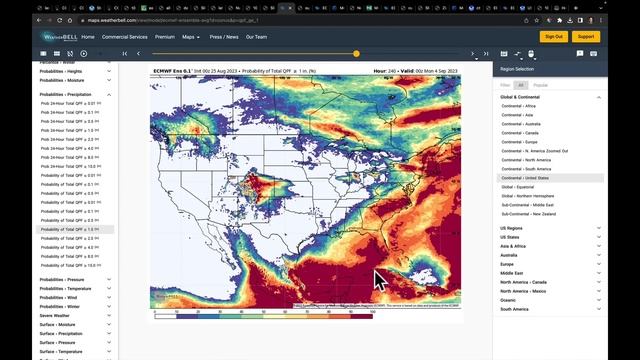Click the forecast timeline track
The height and width of the screenshot is (360, 640).
pos(305,53)
